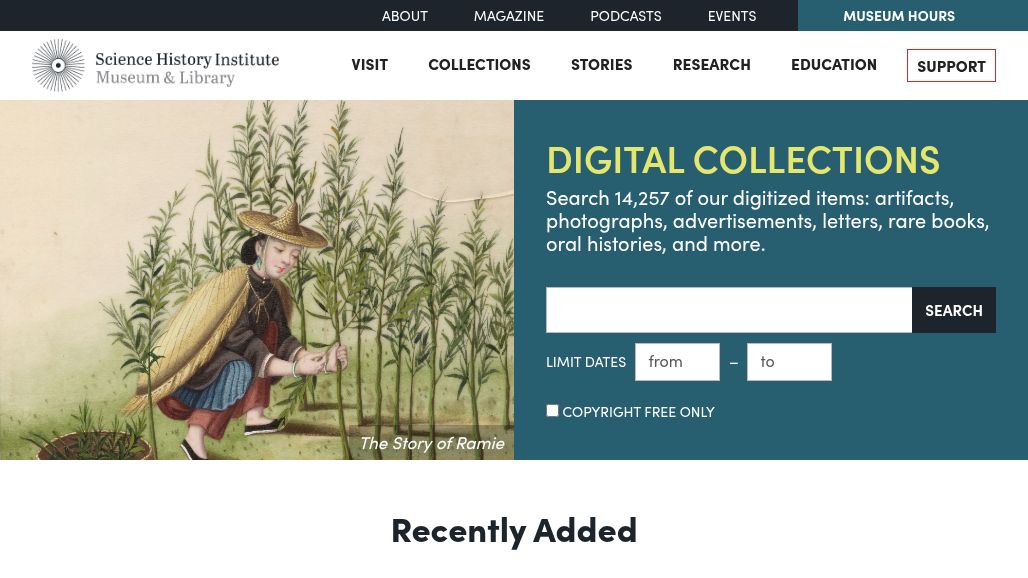The width and height of the screenshot is (1028, 578).
Task: Click the Support button
Action: (951, 66)
